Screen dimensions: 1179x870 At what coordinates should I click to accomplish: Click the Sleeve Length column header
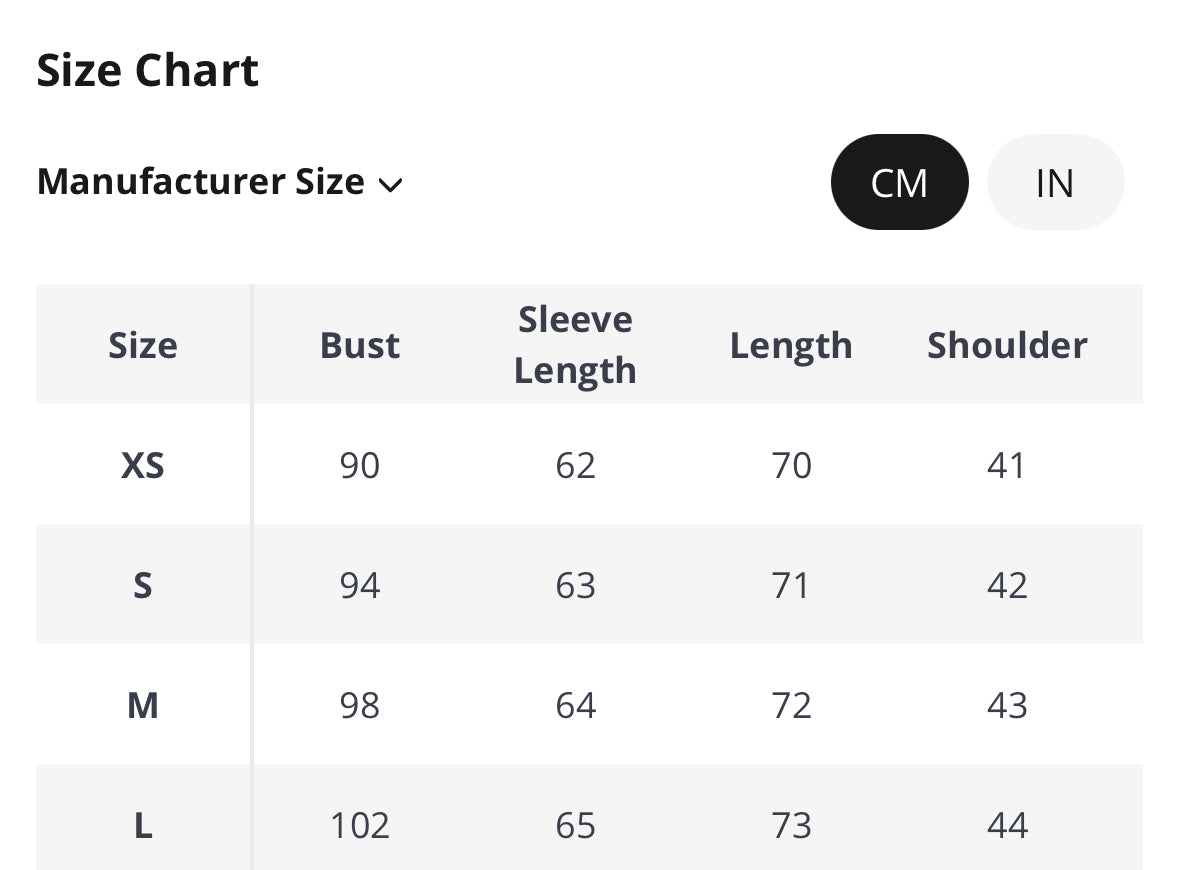(575, 345)
